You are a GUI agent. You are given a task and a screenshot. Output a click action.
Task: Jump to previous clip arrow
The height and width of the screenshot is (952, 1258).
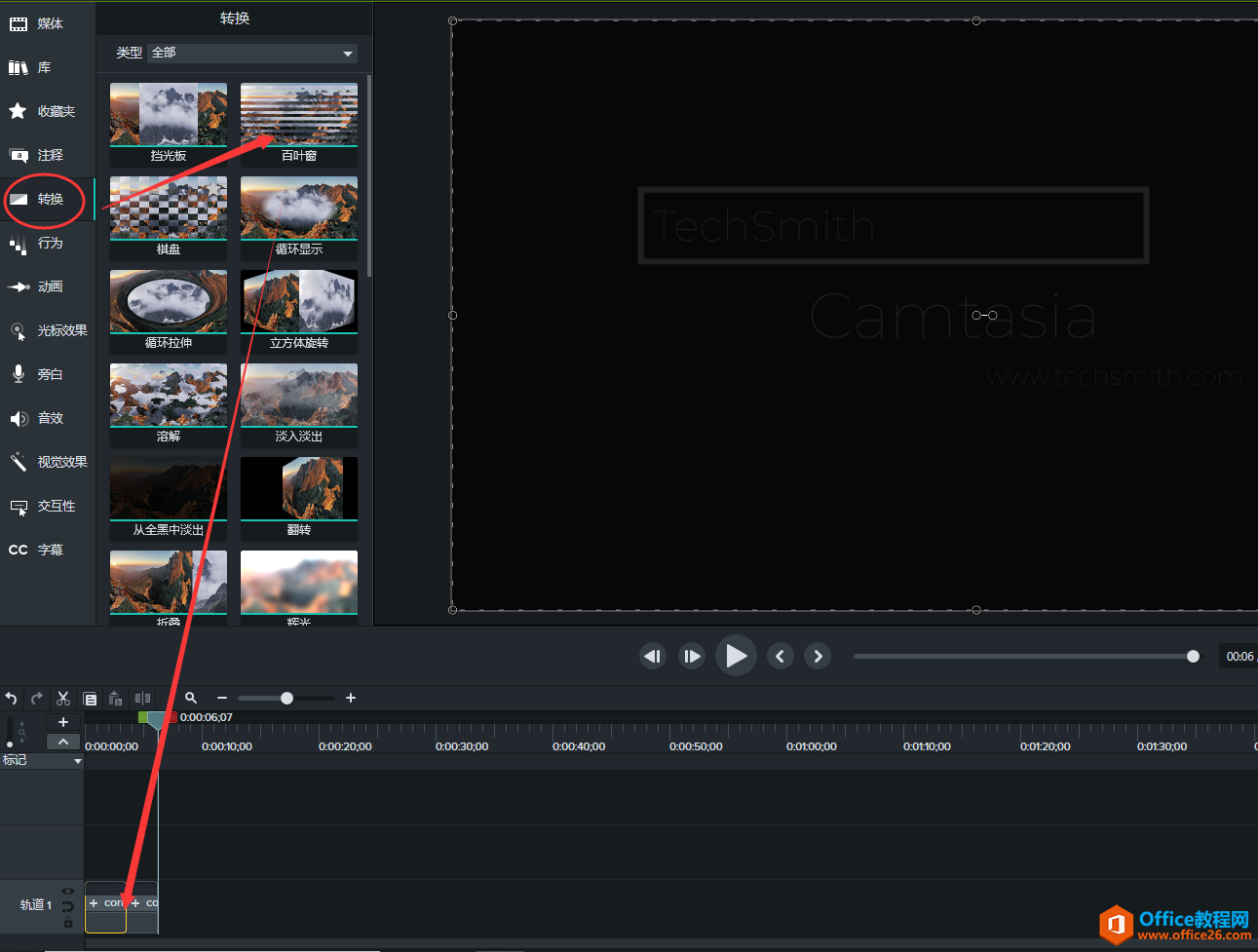pyautogui.click(x=780, y=656)
